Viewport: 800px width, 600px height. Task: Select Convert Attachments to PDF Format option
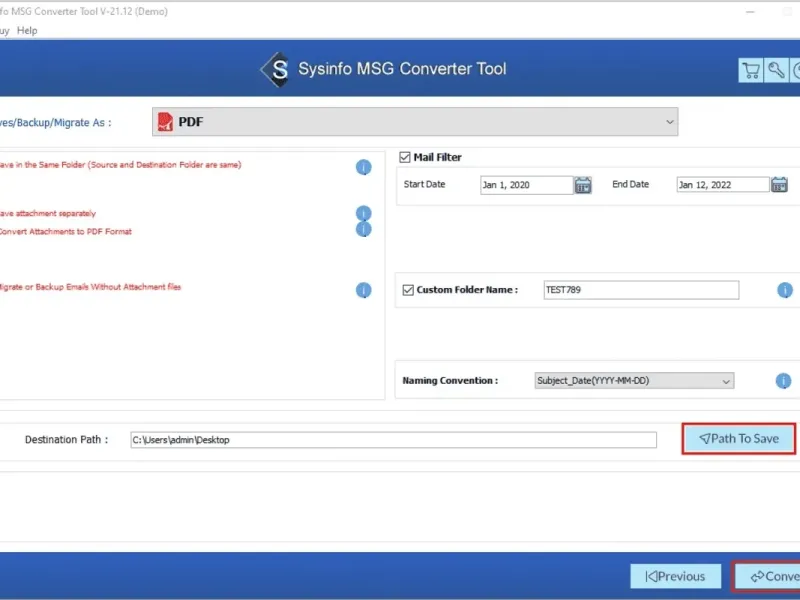[66, 232]
